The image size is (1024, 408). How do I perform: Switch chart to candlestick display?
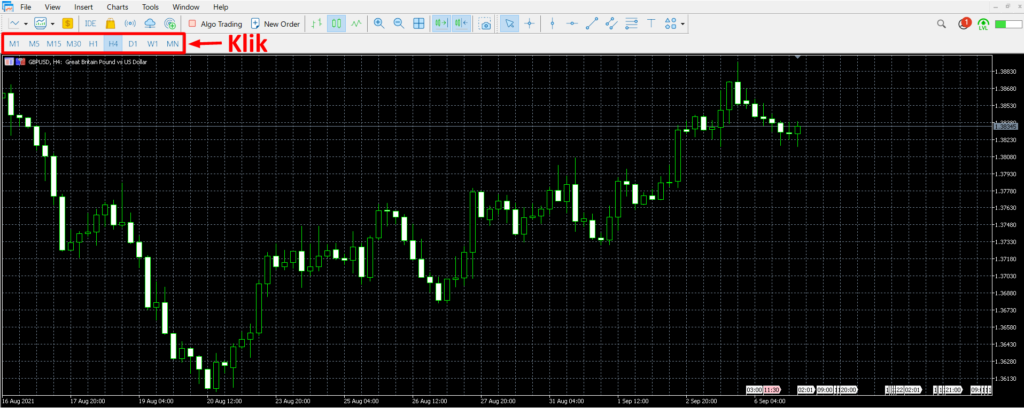(x=337, y=23)
